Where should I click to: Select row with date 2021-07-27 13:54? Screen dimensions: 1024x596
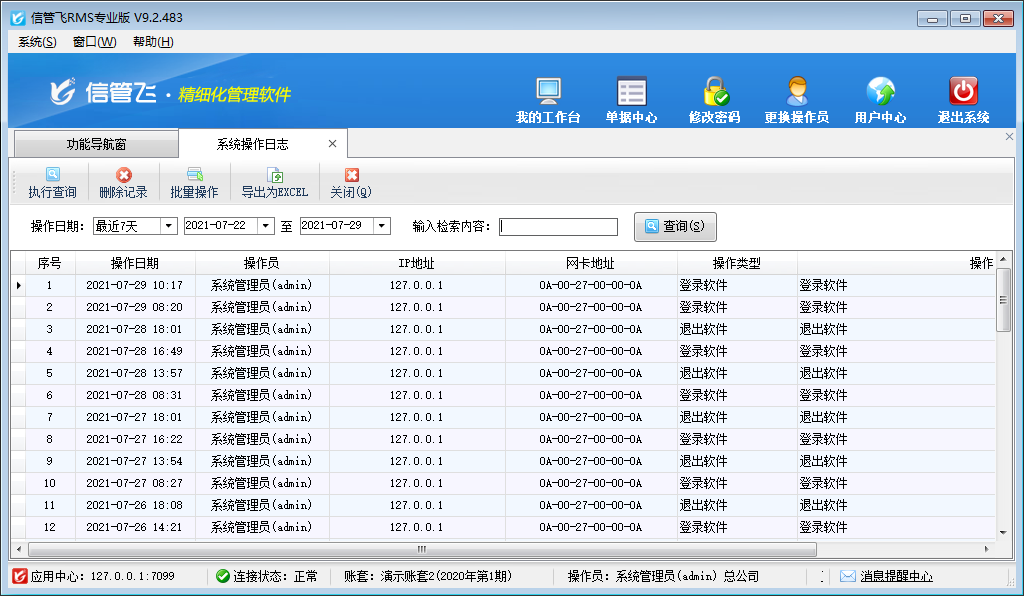(504, 461)
